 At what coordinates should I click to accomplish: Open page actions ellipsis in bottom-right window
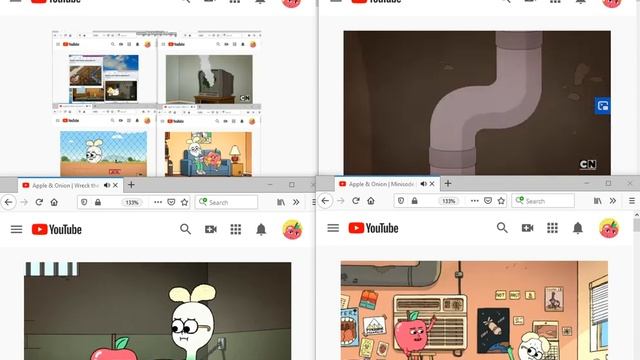coord(475,200)
